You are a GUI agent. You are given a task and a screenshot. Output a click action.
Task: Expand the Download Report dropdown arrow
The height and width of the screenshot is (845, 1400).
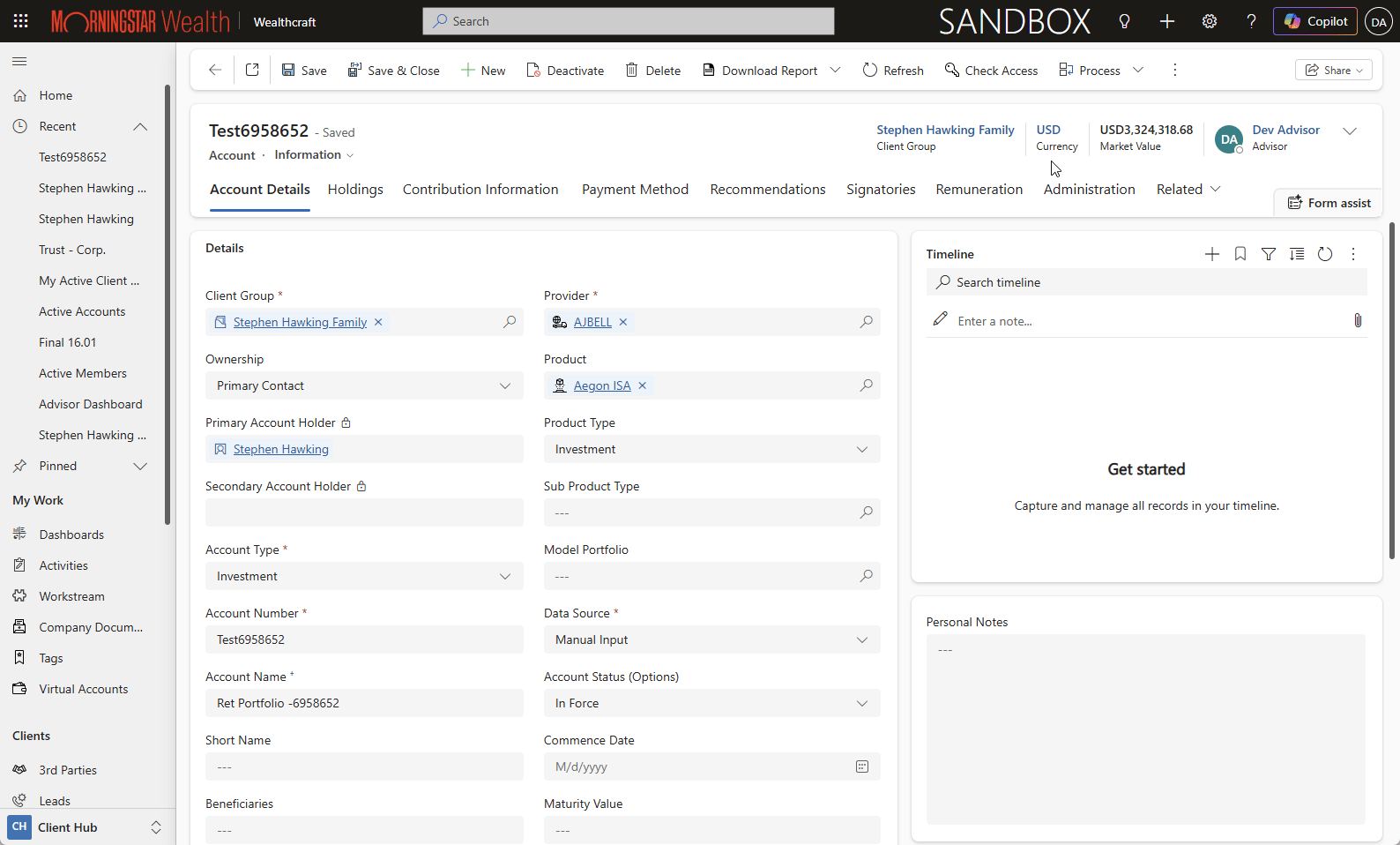(x=836, y=70)
